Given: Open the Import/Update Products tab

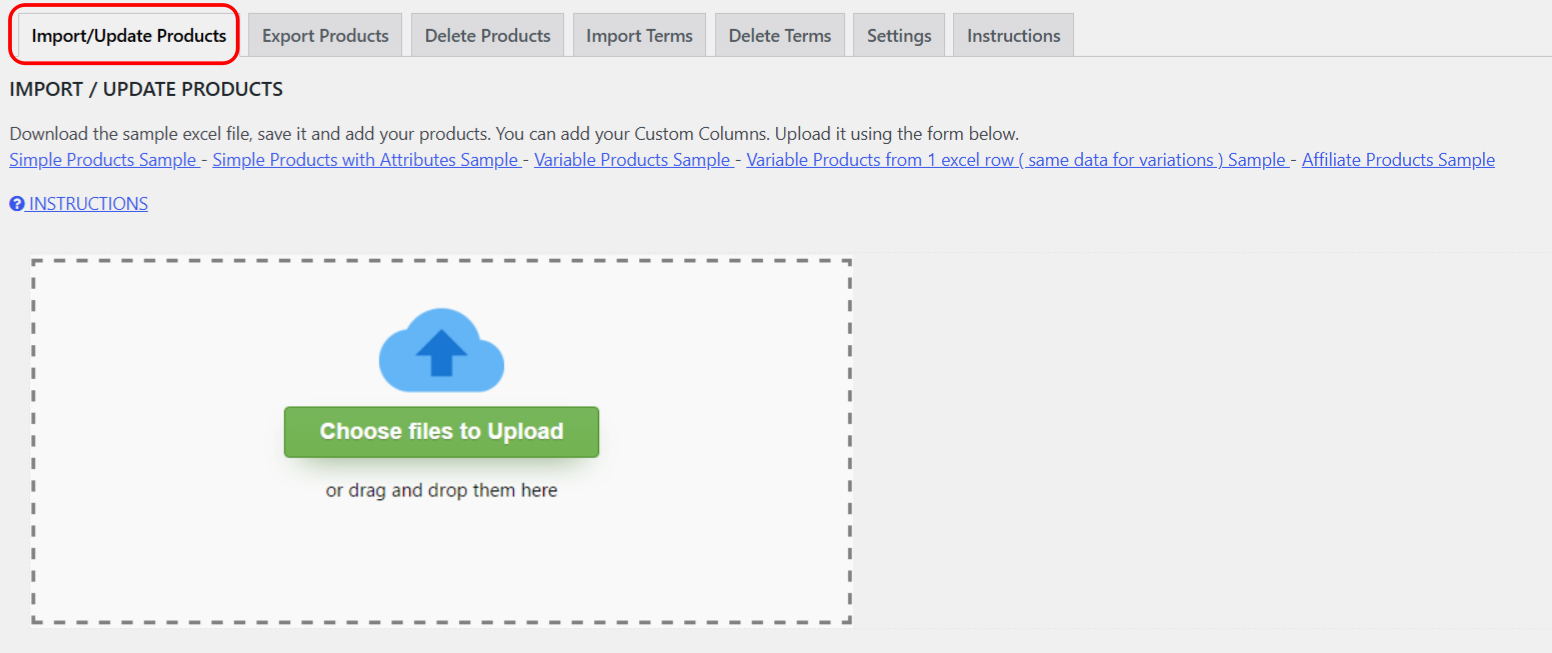Looking at the screenshot, I should point(129,35).
